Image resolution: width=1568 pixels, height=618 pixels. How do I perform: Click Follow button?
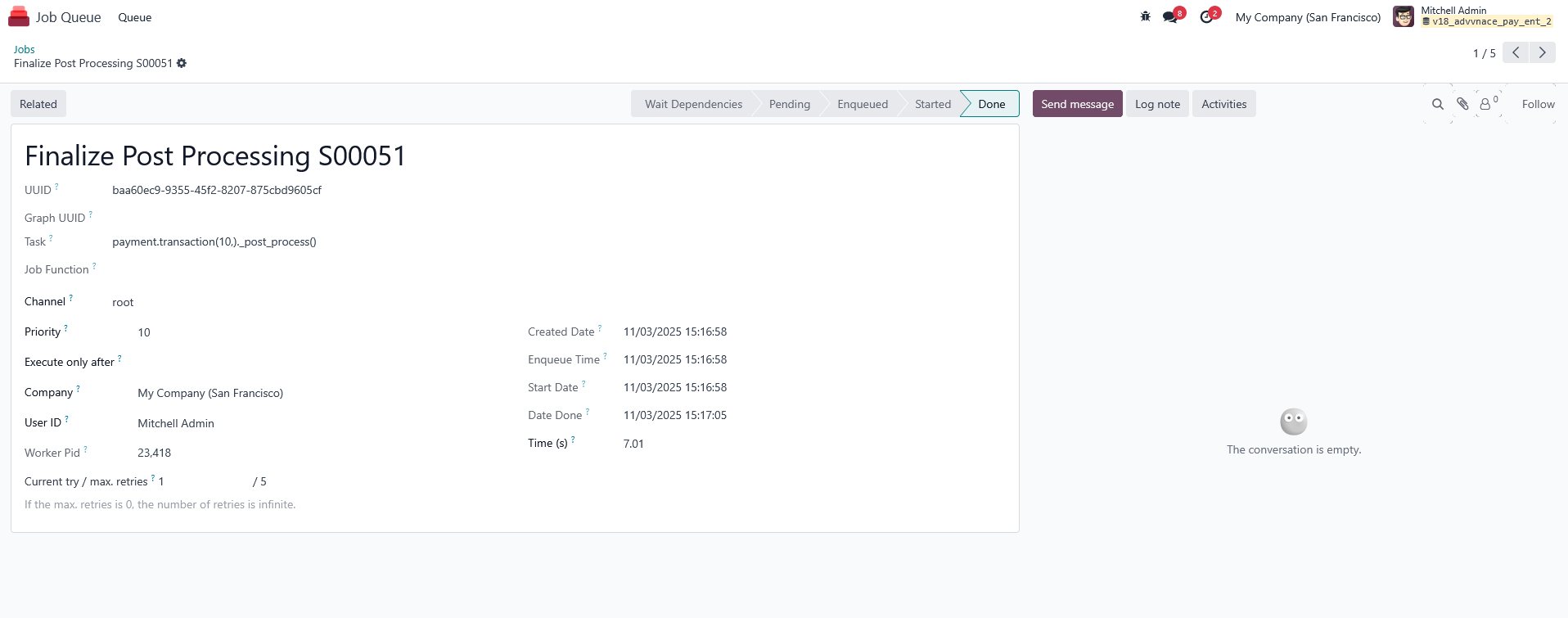[1538, 104]
